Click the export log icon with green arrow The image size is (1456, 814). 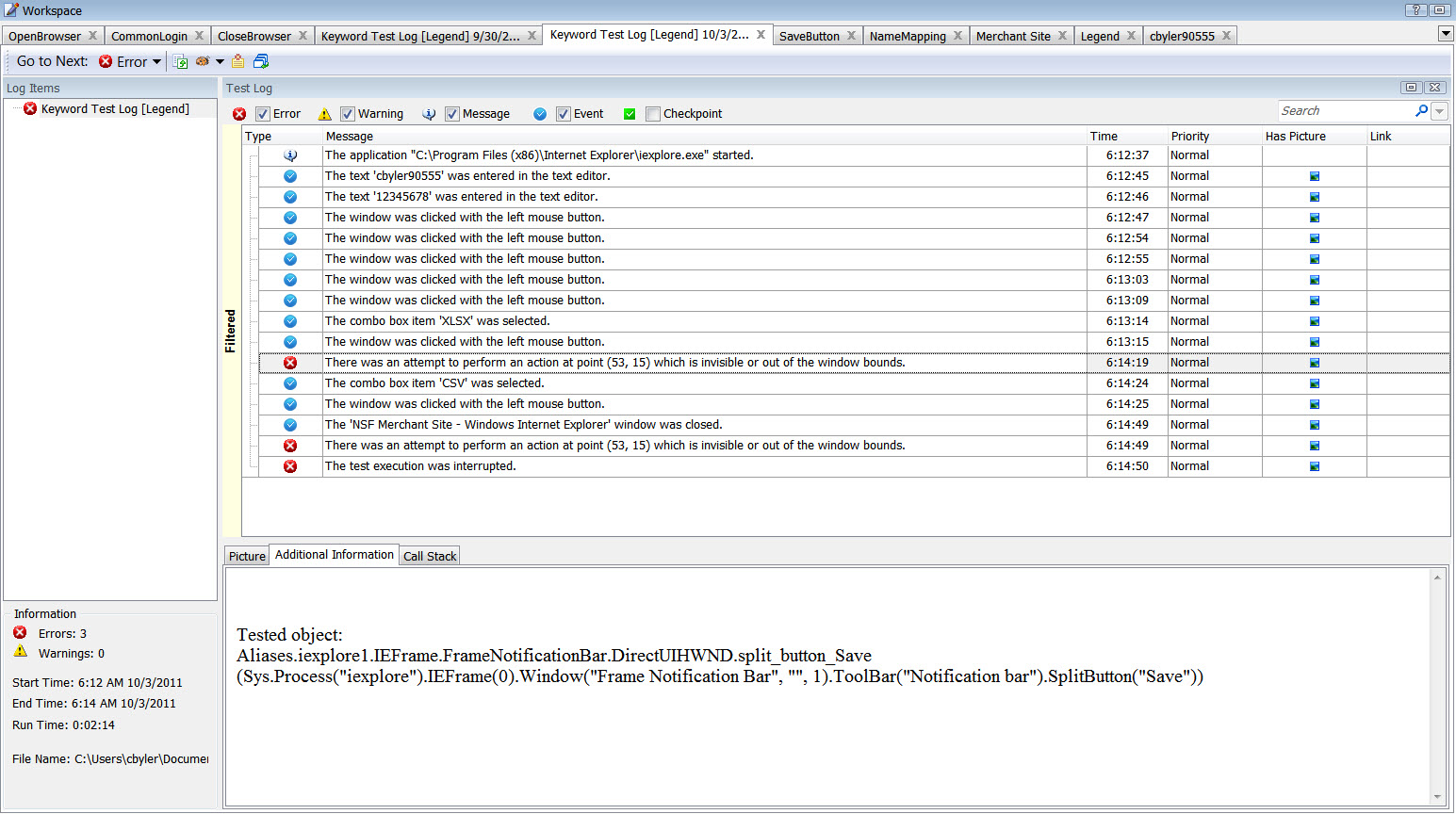pyautogui.click(x=180, y=62)
